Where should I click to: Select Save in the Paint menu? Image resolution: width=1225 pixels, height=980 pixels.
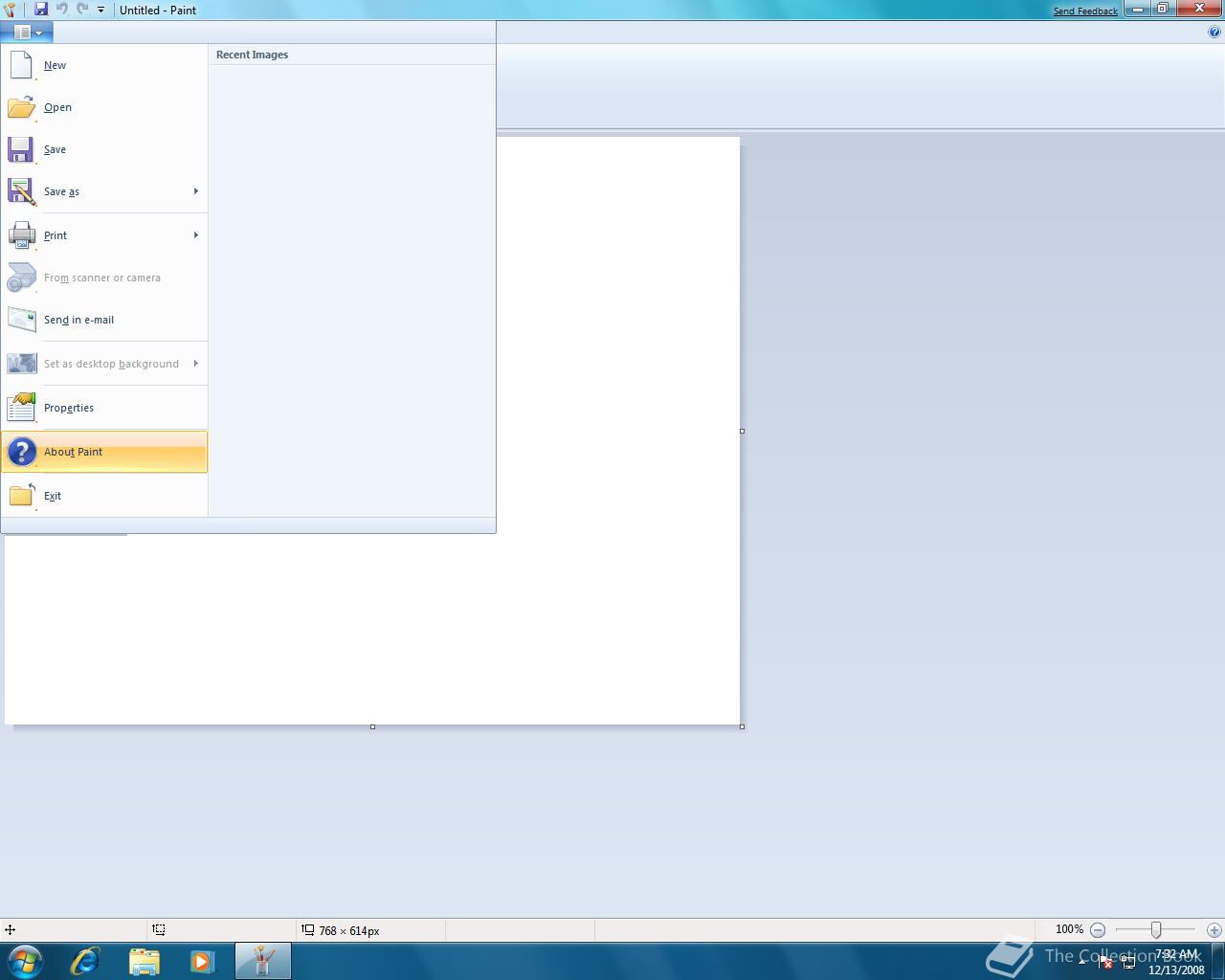104,149
